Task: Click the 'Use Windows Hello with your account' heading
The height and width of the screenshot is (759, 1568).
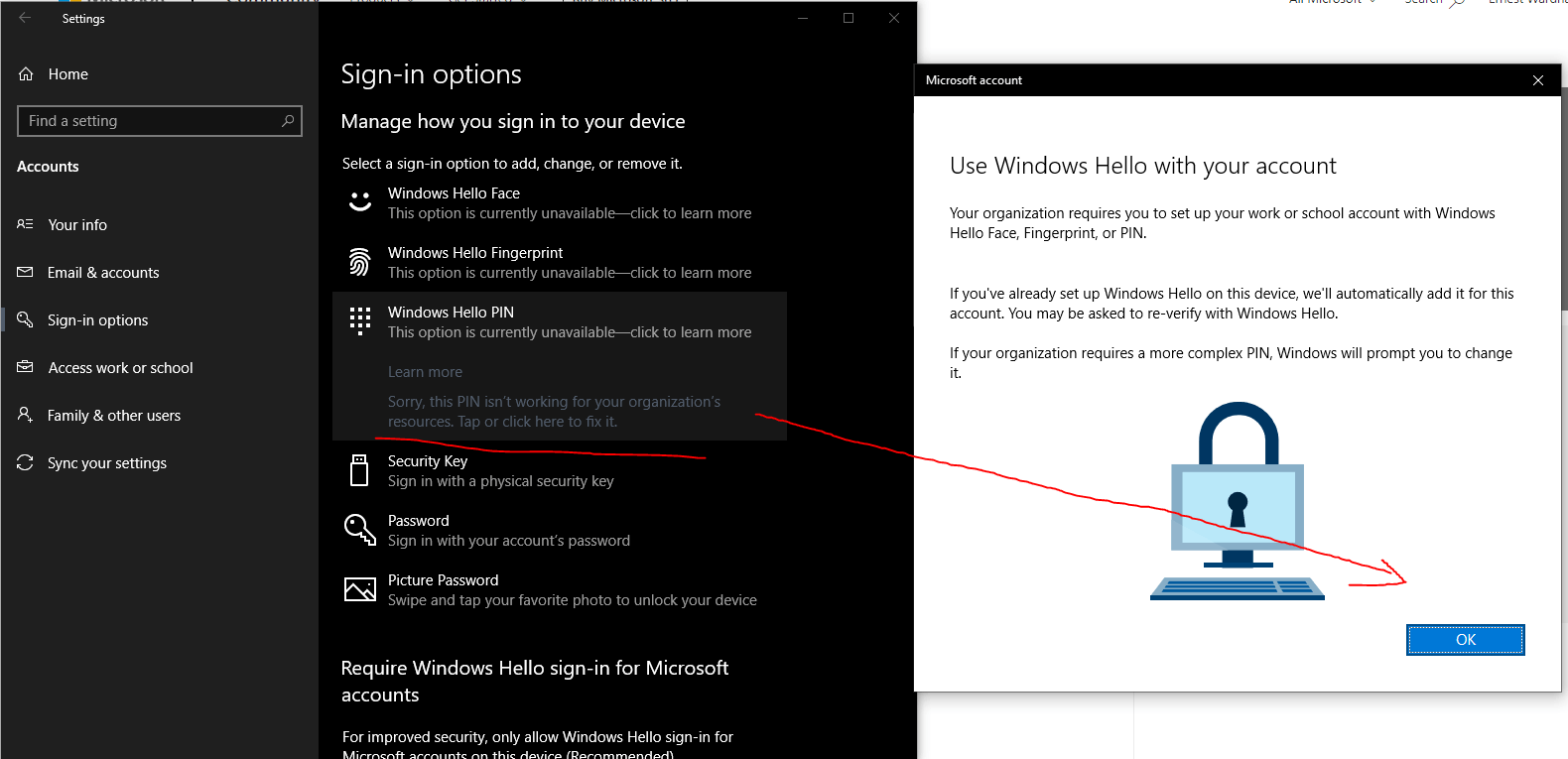Action: 1143,166
